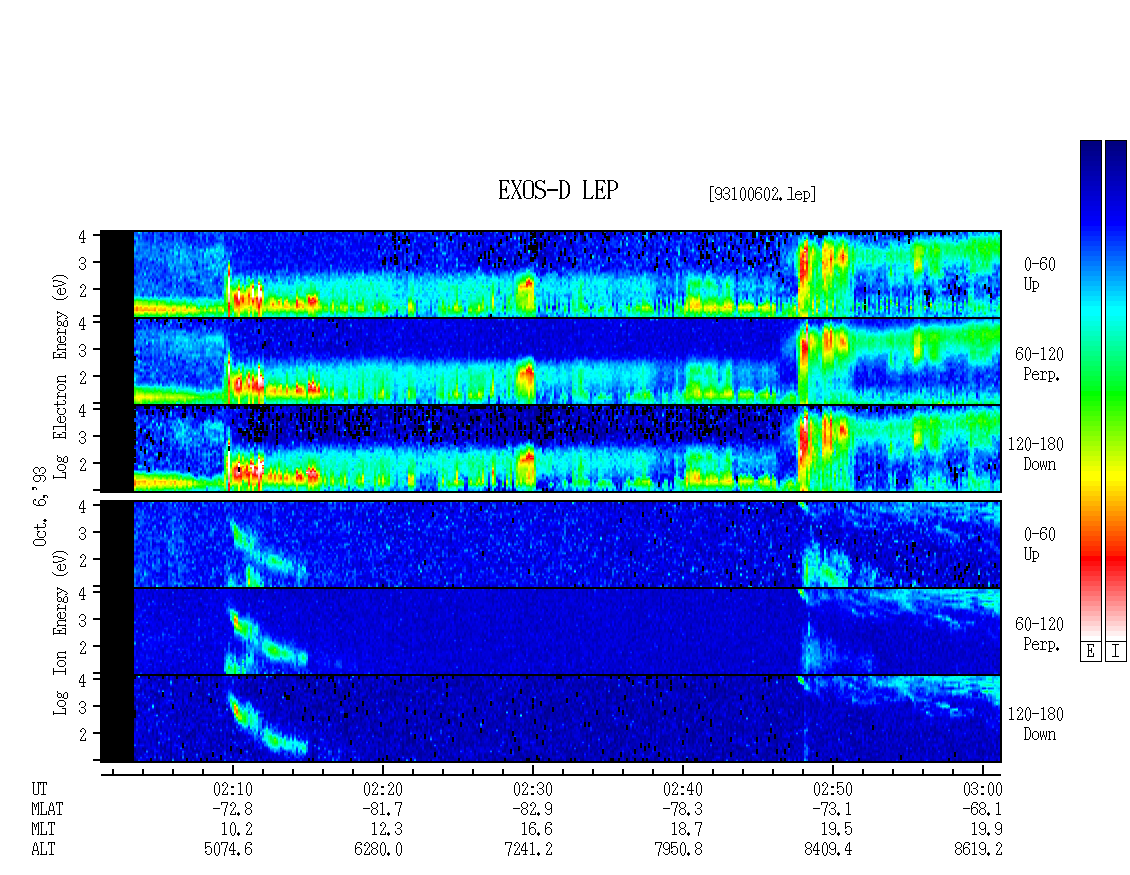1130x875 pixels.
Task: Click the MLT value 10.2
Action: 236,830
